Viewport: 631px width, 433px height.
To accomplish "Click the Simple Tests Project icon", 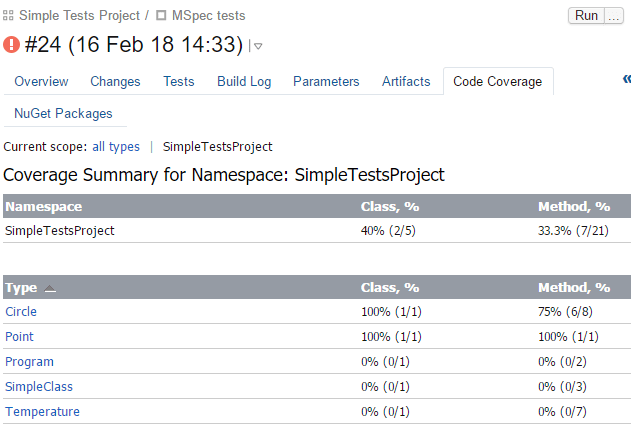I will tap(9, 16).
